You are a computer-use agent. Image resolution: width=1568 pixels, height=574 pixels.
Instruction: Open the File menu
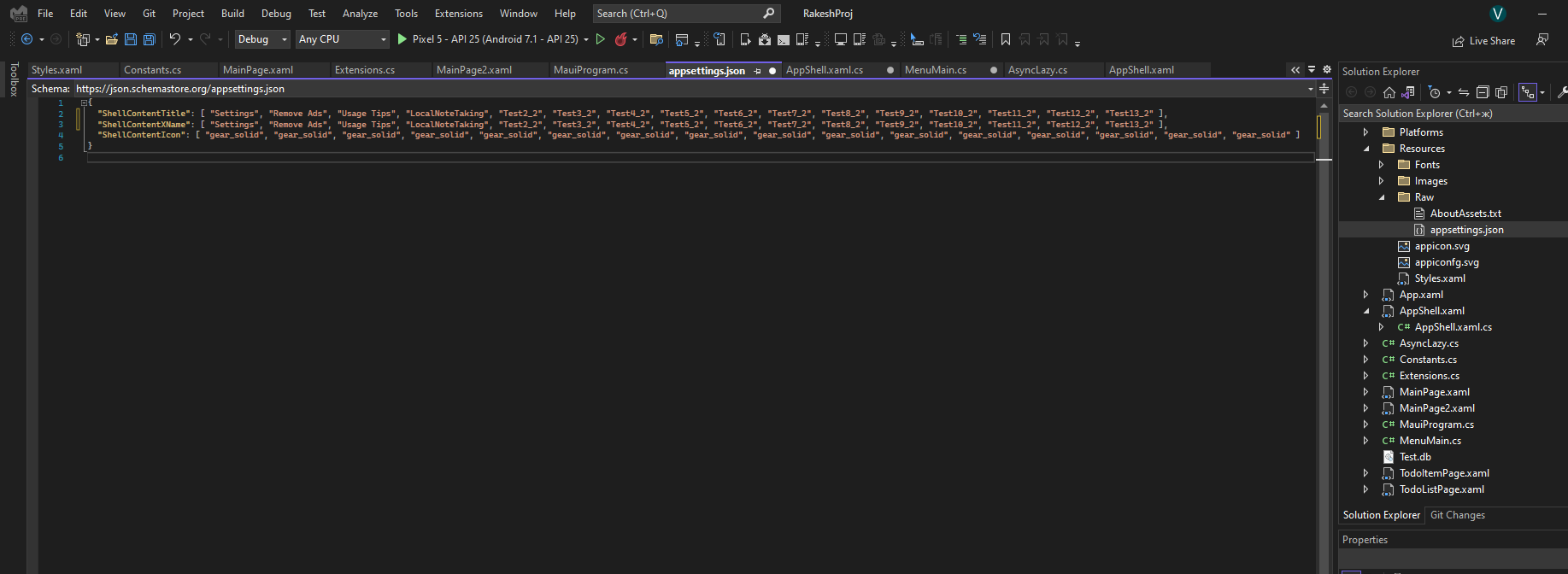point(45,14)
